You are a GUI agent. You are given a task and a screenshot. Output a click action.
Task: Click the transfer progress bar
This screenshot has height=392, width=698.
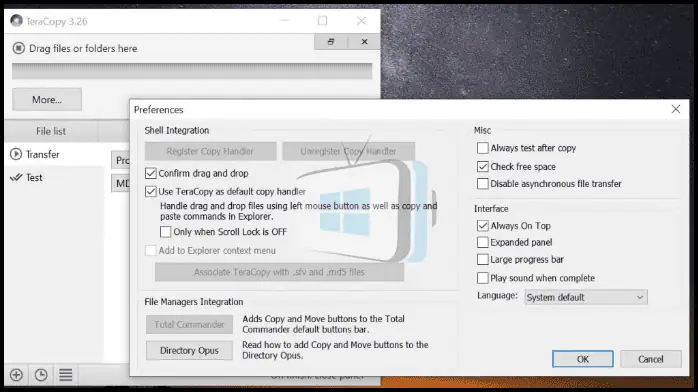point(192,71)
